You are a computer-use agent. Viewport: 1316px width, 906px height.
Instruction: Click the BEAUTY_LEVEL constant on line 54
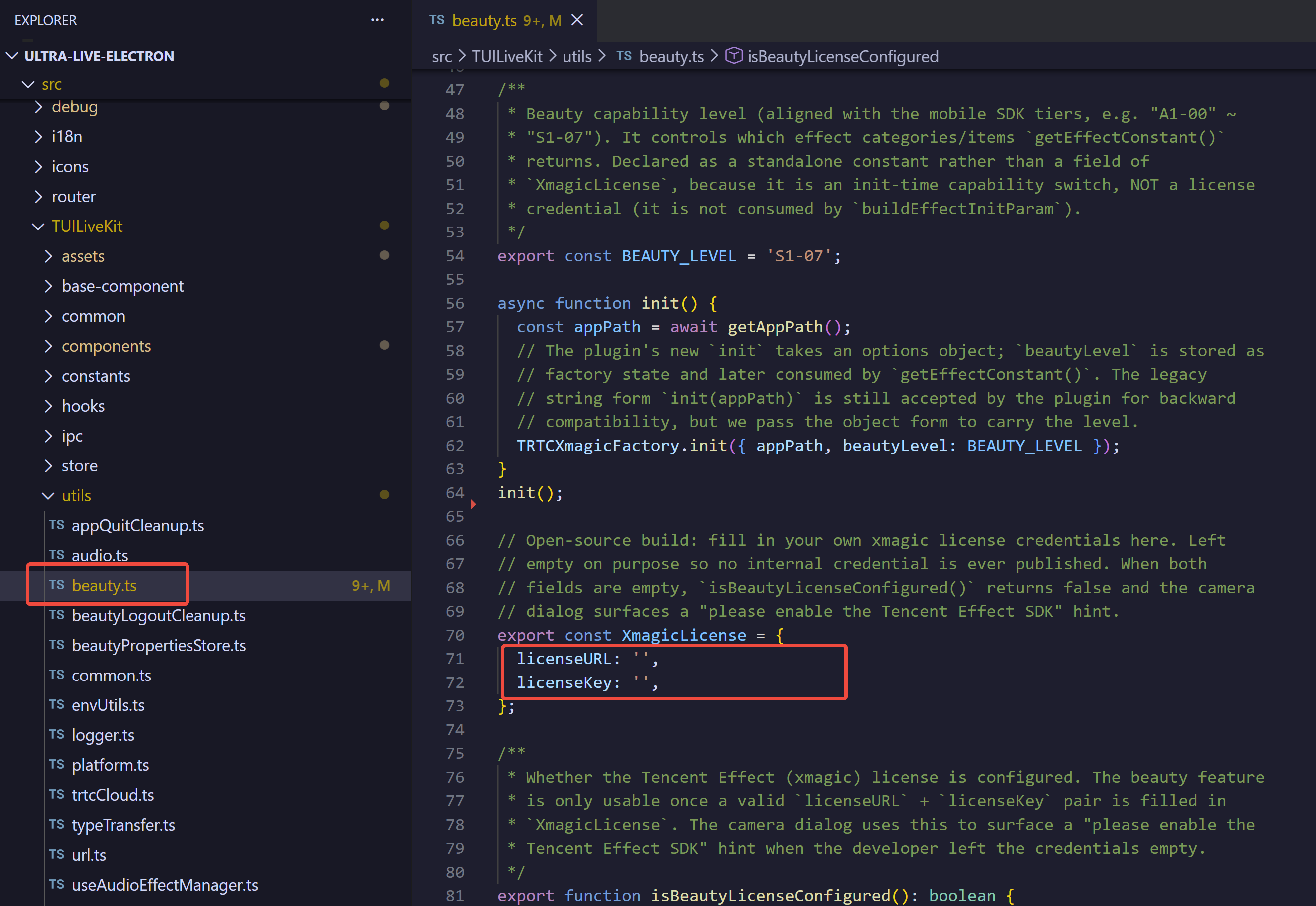coord(679,256)
